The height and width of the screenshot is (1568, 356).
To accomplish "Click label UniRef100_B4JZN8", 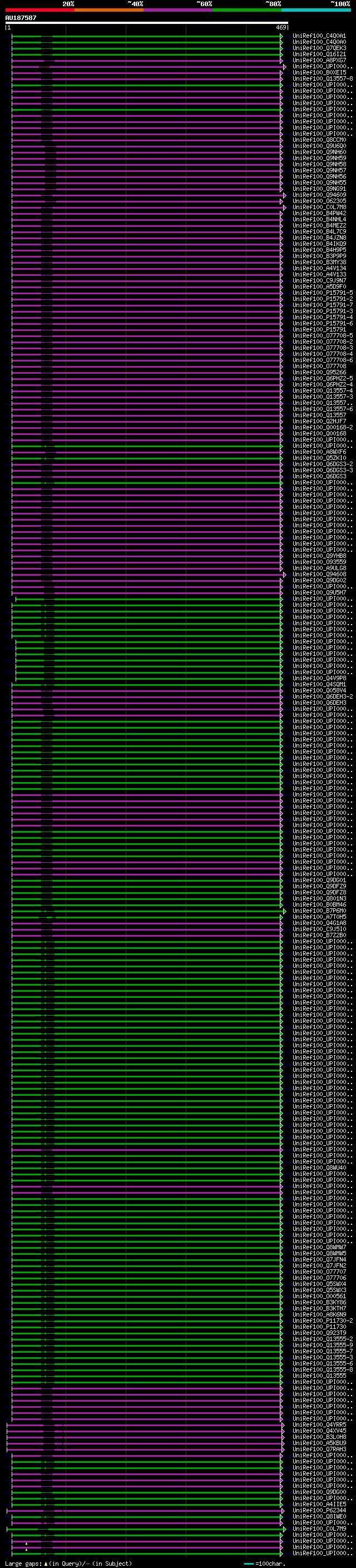I will click(x=319, y=238).
